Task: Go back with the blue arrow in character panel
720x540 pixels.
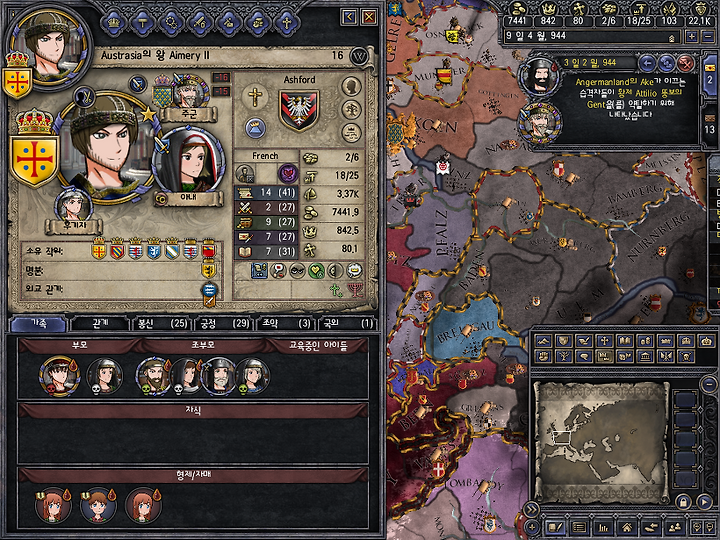Action: (x=349, y=17)
